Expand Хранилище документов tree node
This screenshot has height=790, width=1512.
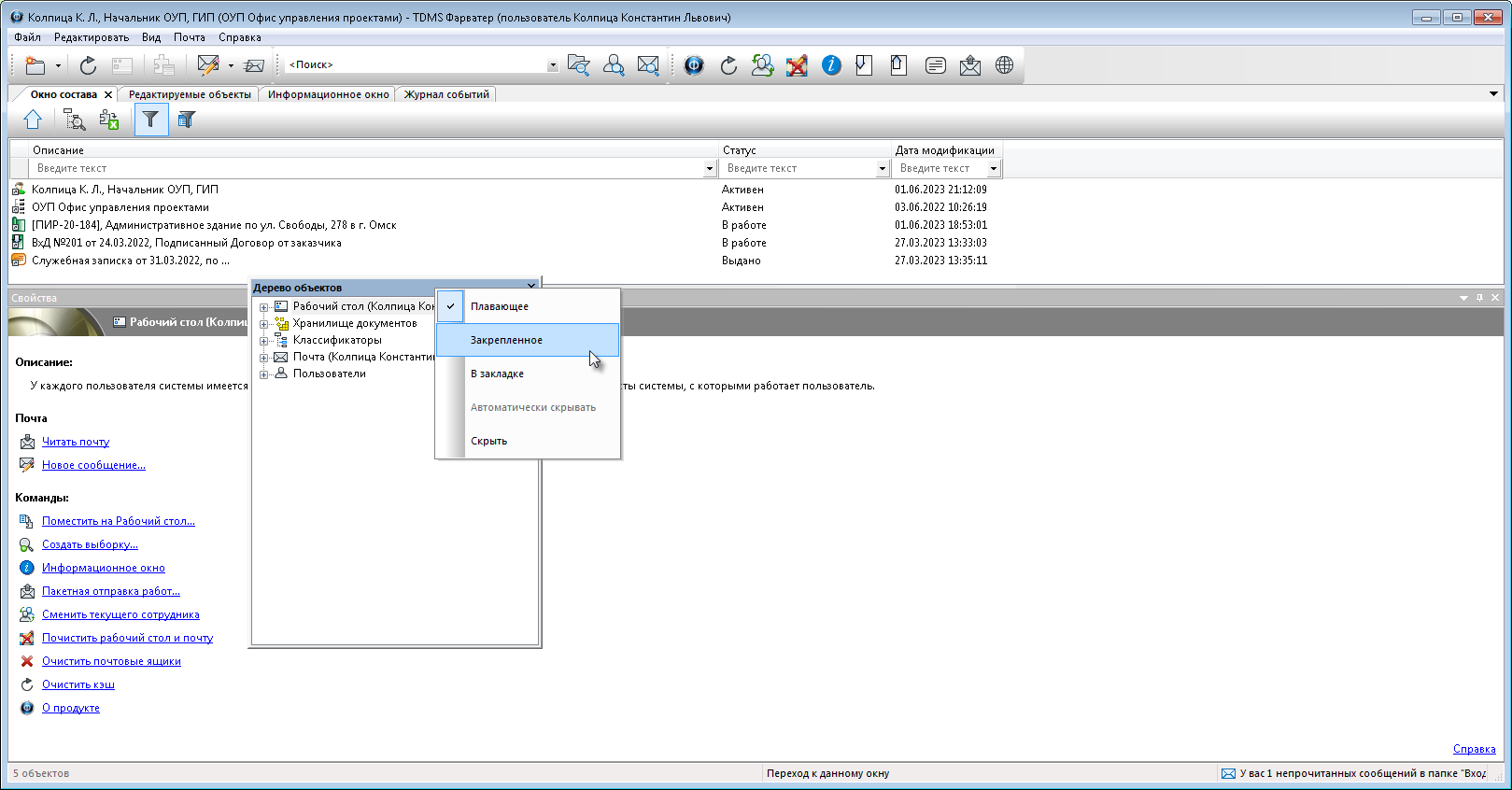coord(263,324)
